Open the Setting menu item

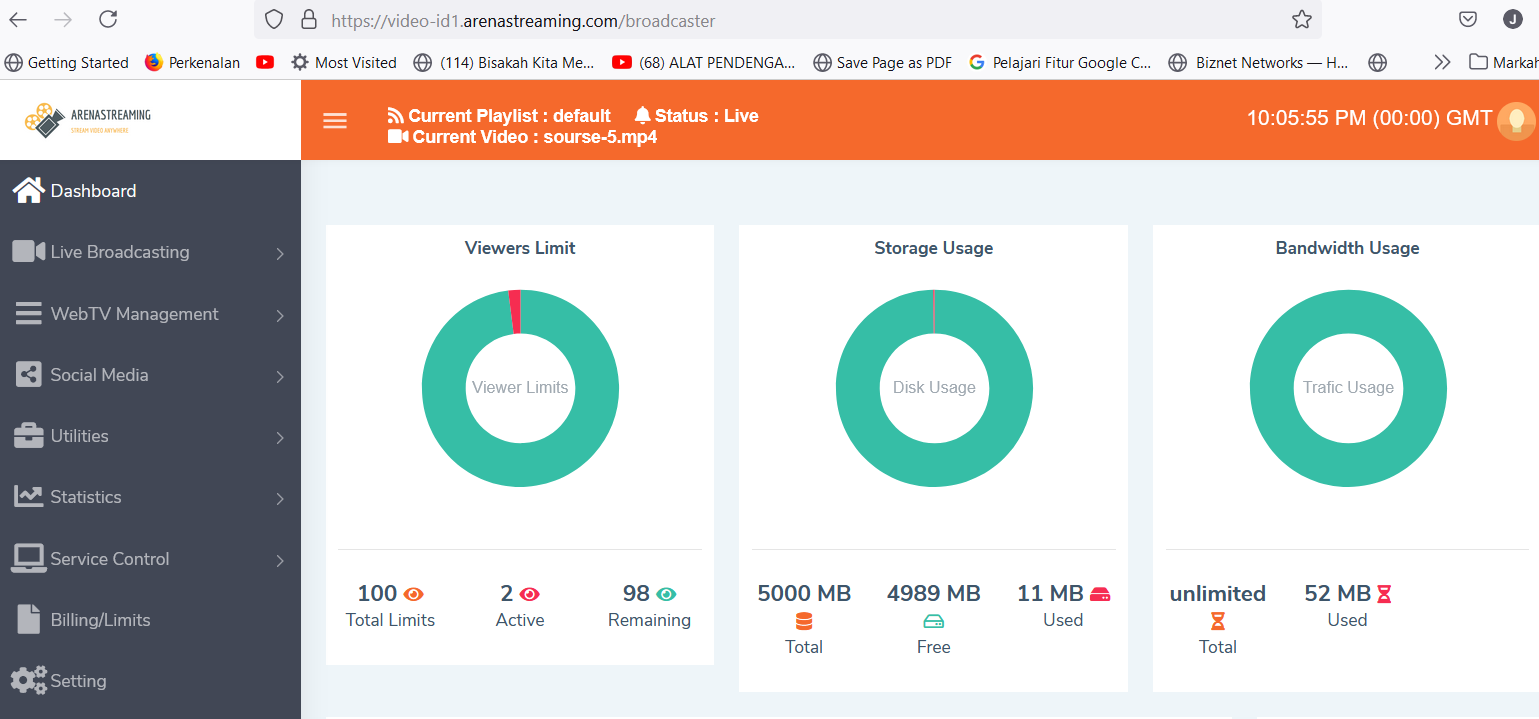coord(150,681)
